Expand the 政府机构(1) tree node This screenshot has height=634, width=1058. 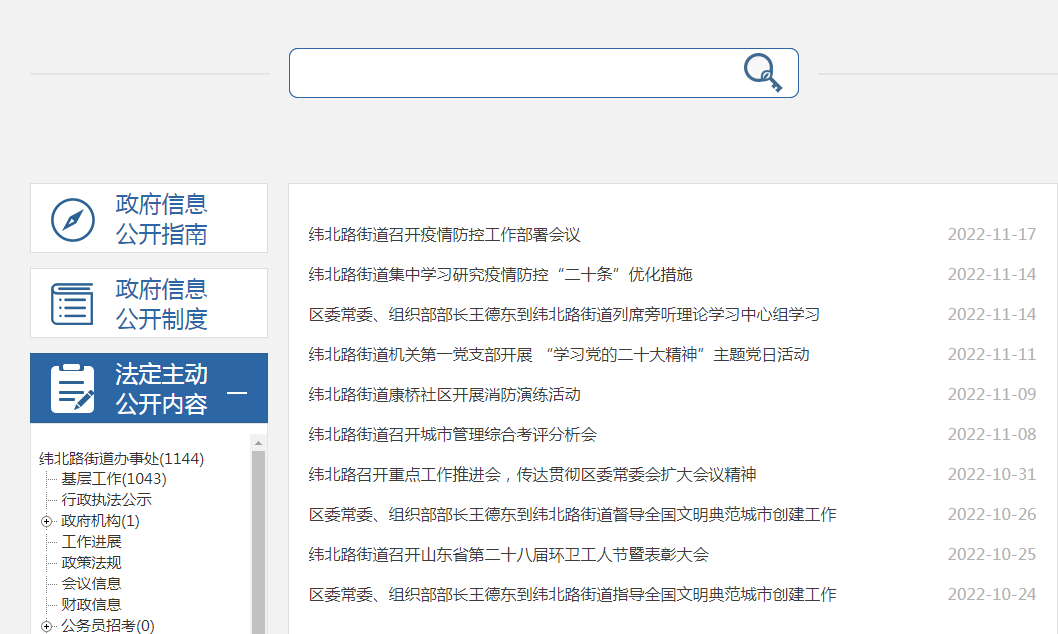(47, 521)
